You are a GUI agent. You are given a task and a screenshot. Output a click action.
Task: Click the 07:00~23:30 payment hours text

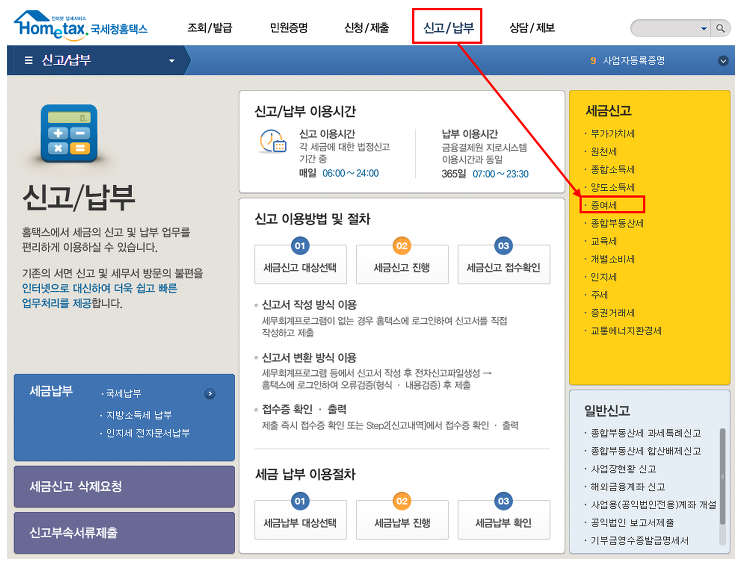pyautogui.click(x=500, y=174)
